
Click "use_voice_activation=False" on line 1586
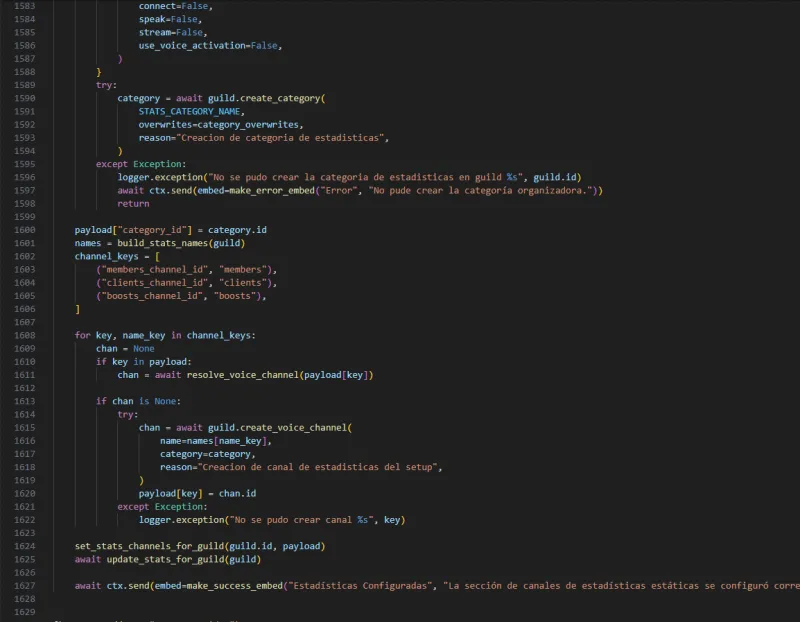208,45
